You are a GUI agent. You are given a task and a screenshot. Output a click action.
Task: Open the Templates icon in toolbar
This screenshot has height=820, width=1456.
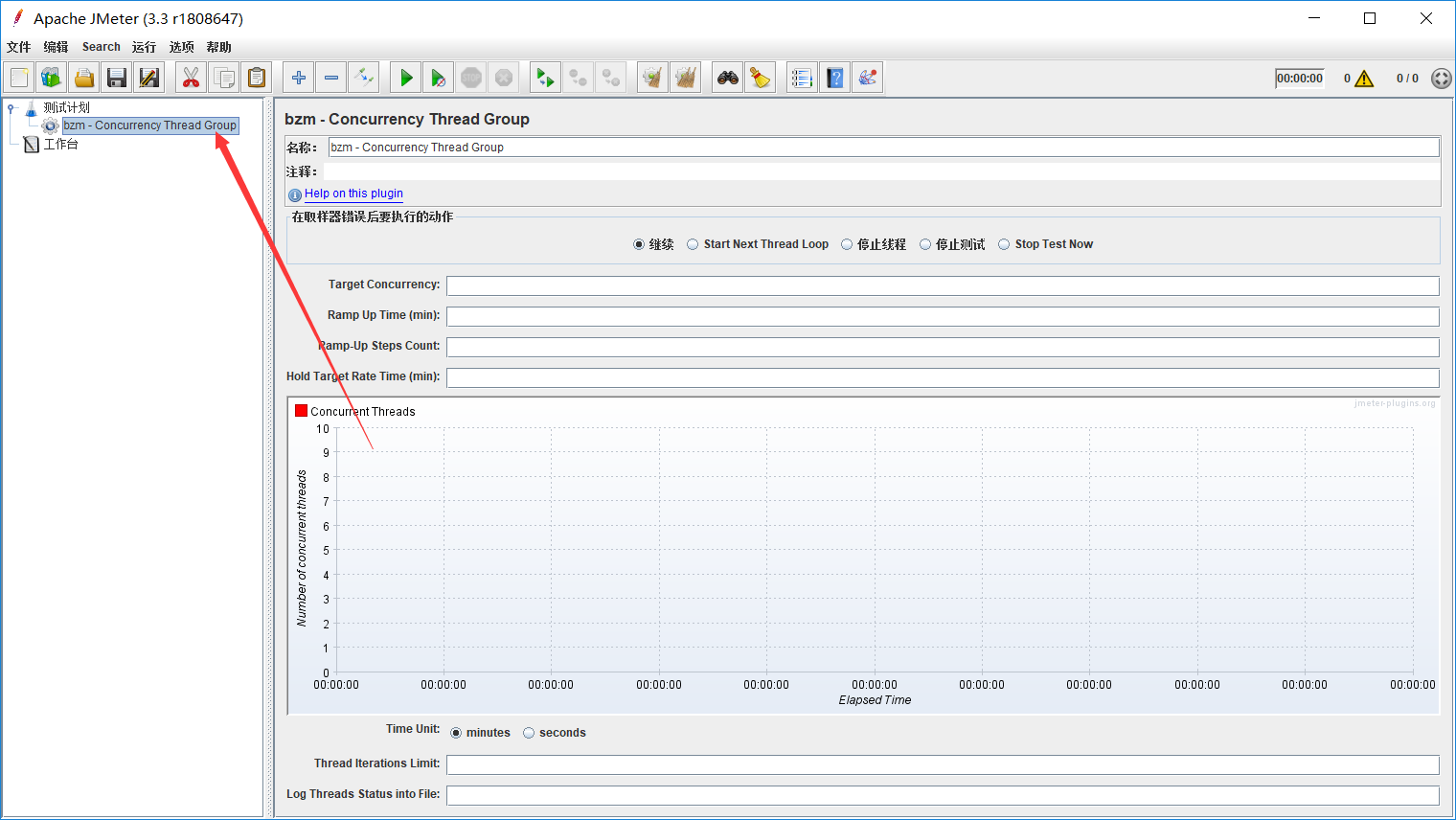[x=52, y=78]
